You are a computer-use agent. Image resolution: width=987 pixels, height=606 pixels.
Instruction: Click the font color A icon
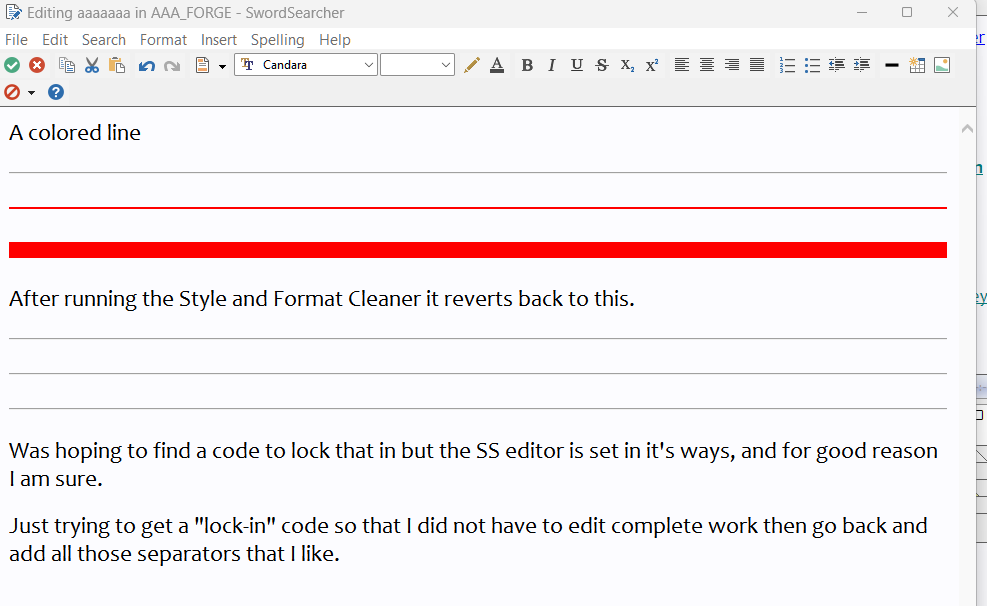coord(497,65)
